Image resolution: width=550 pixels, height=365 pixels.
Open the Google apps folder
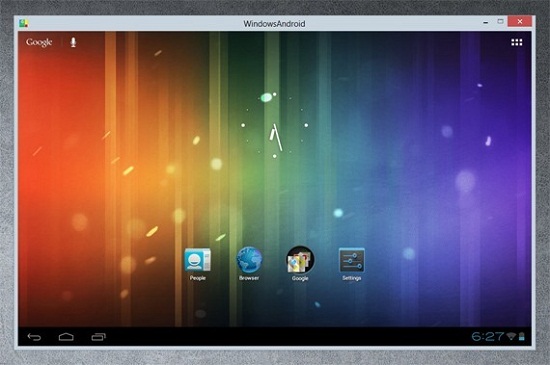pos(300,260)
